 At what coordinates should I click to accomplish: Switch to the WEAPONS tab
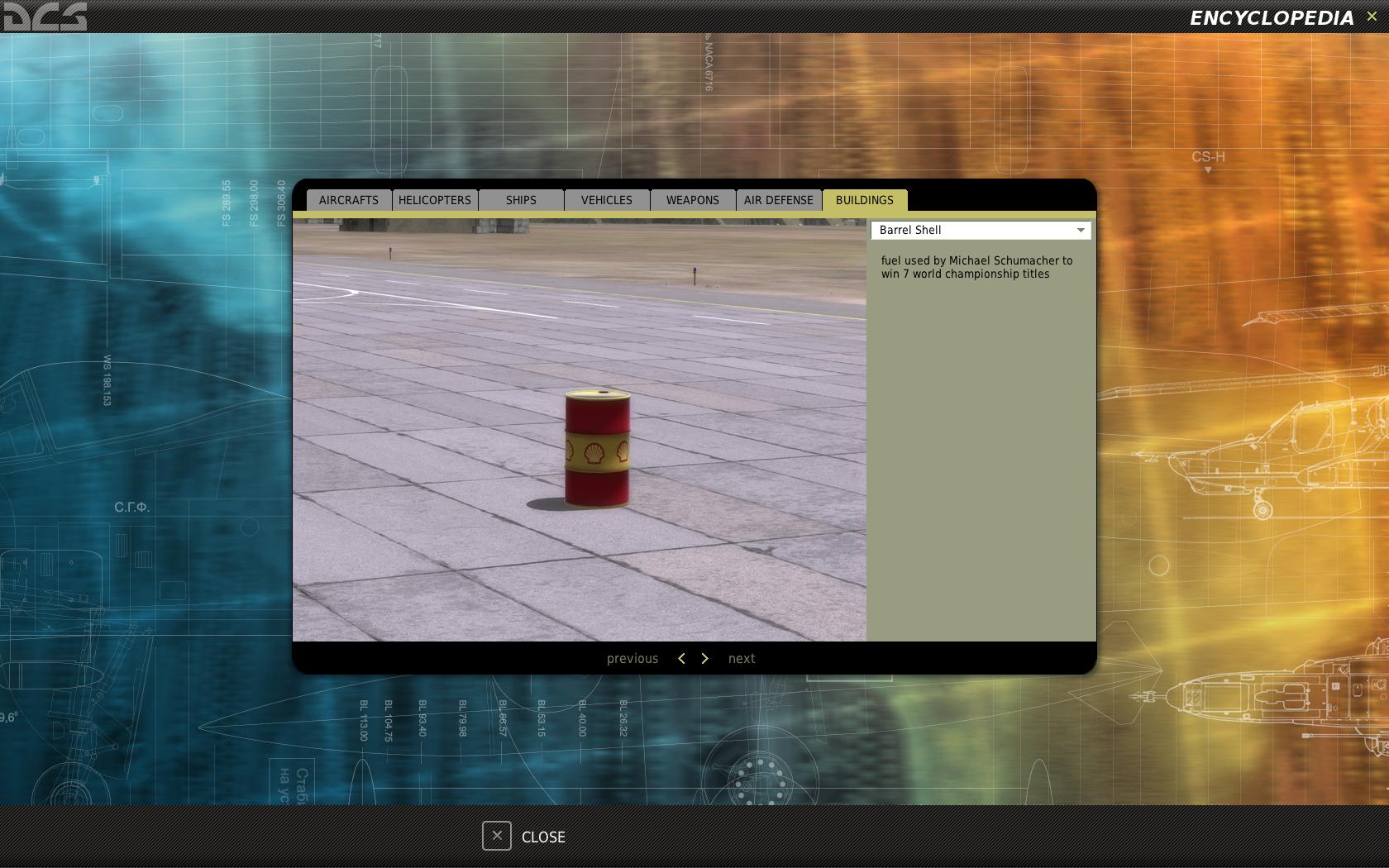tap(693, 200)
